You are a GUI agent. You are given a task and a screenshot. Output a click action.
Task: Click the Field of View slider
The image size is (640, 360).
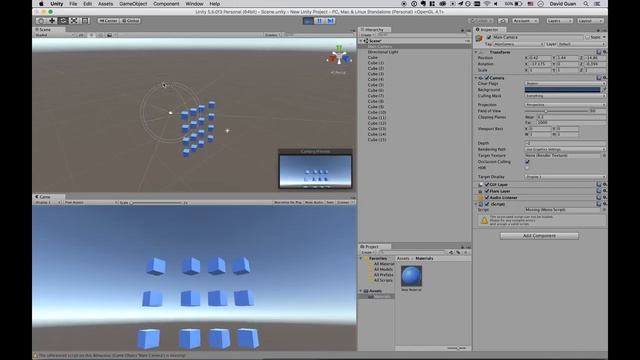556,111
